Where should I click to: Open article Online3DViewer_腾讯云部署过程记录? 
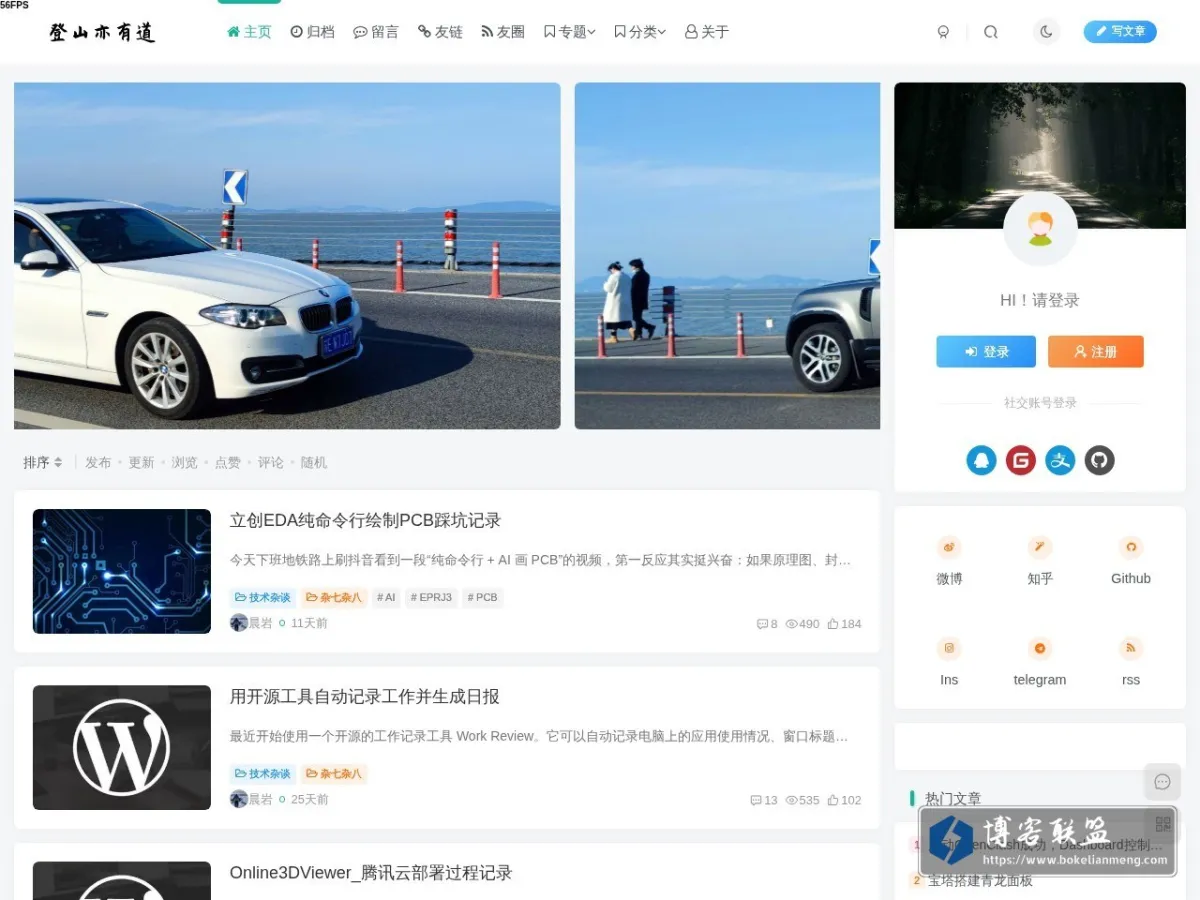pos(371,872)
